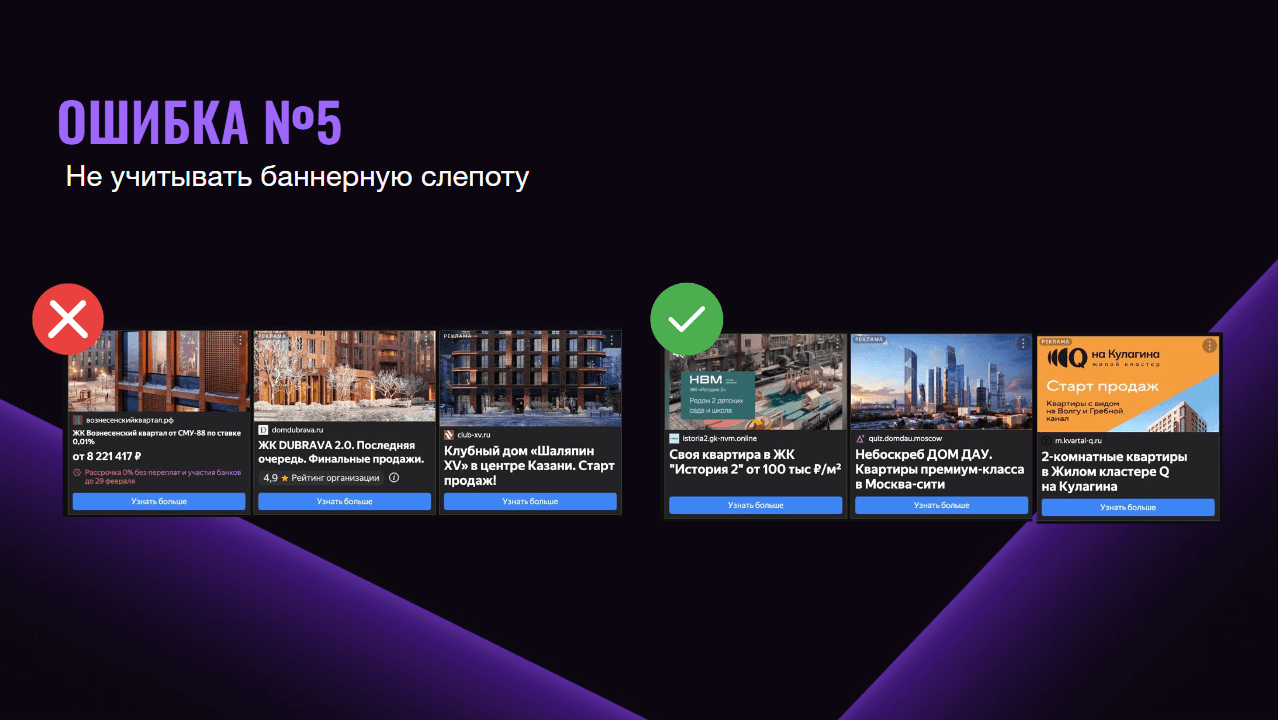Open kebab menu on ЖК DUBRAVA 2.0 ad

point(426,340)
